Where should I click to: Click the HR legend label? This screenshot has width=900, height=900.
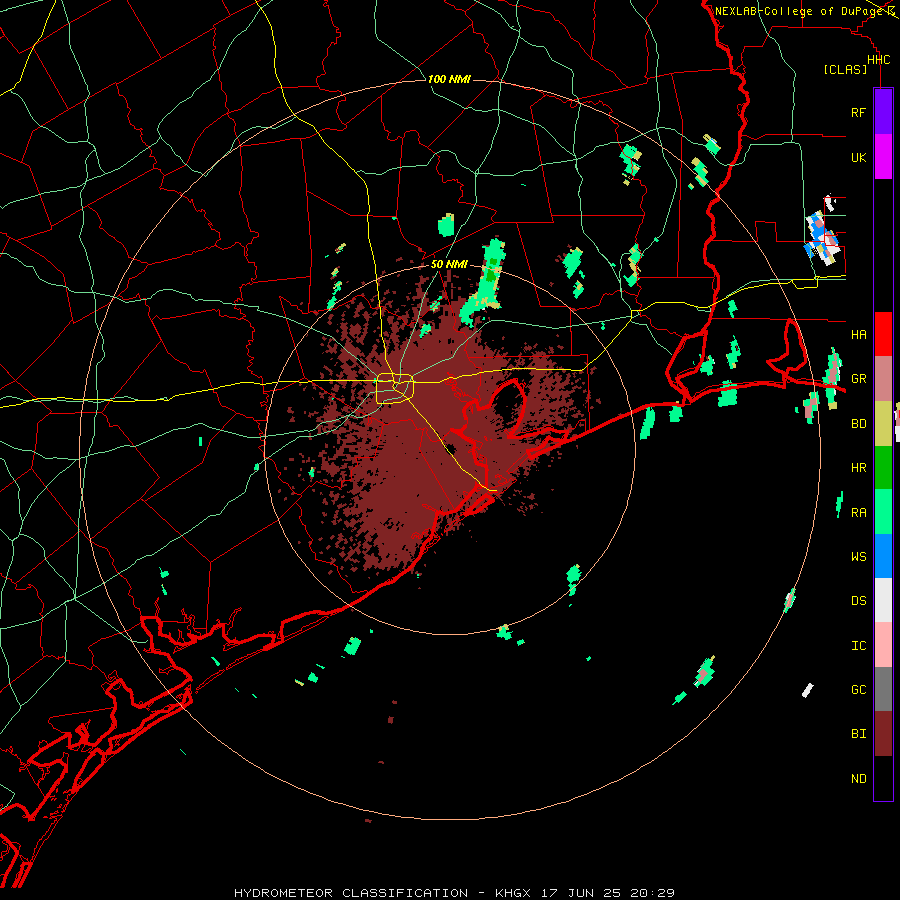[x=858, y=468]
